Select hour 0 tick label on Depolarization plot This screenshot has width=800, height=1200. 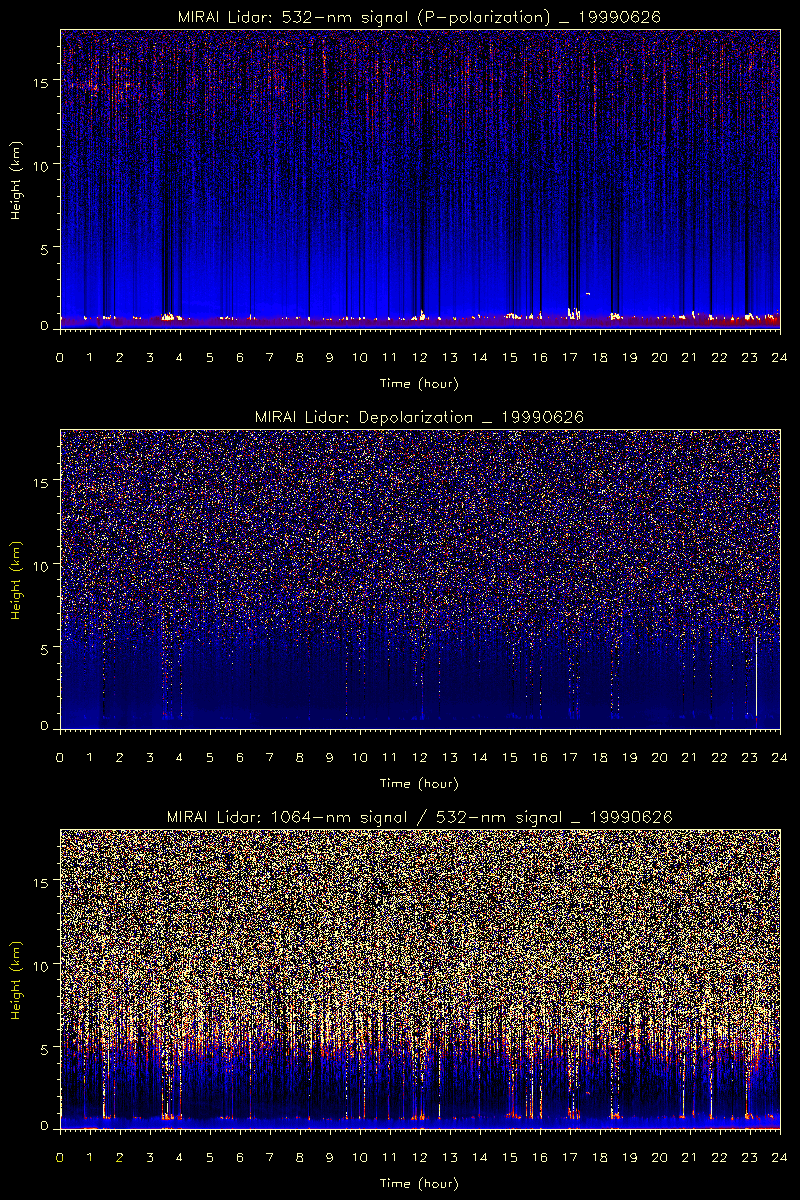60,758
